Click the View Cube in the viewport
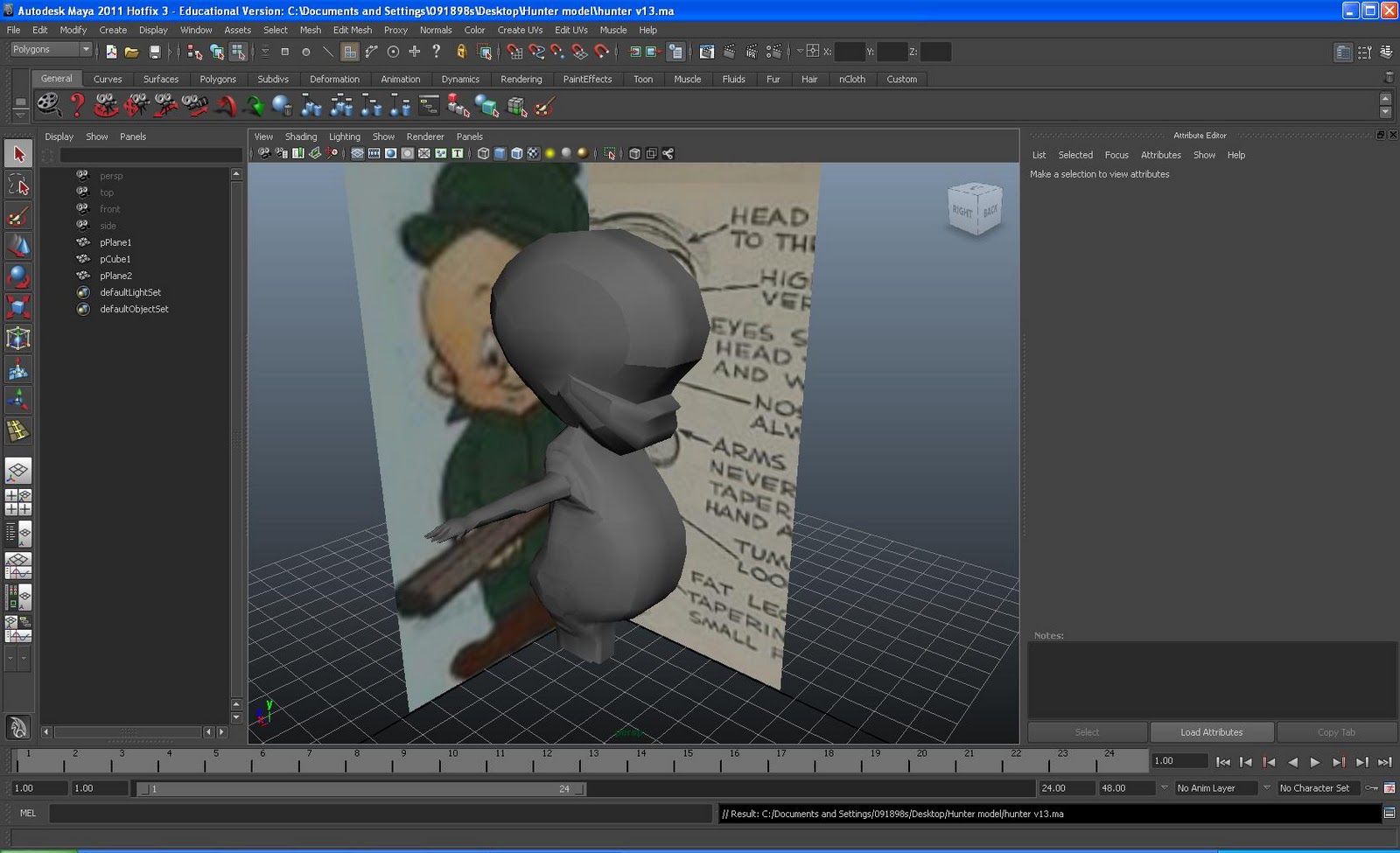 [975, 208]
